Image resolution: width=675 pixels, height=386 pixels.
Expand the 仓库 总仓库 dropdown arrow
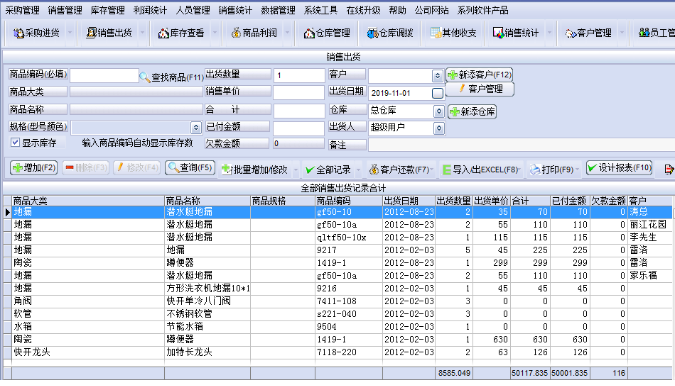[x=439, y=111]
